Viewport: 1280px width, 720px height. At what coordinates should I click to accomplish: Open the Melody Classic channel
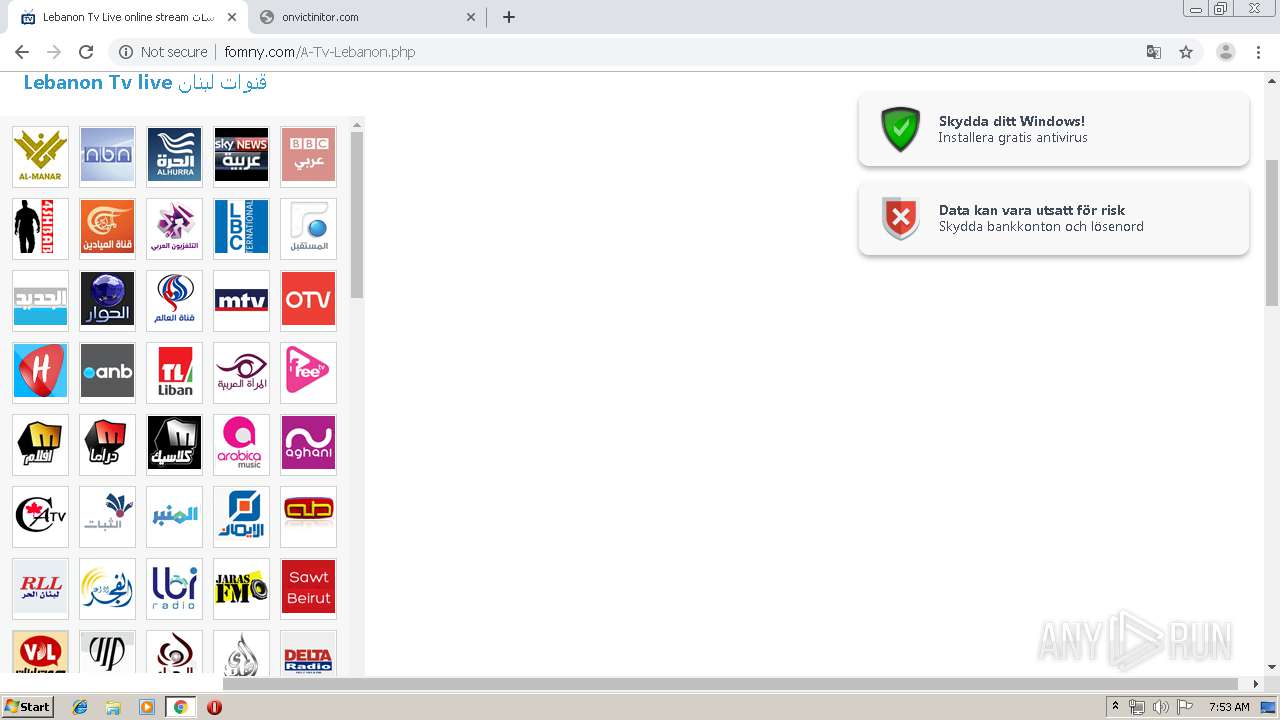click(x=174, y=444)
